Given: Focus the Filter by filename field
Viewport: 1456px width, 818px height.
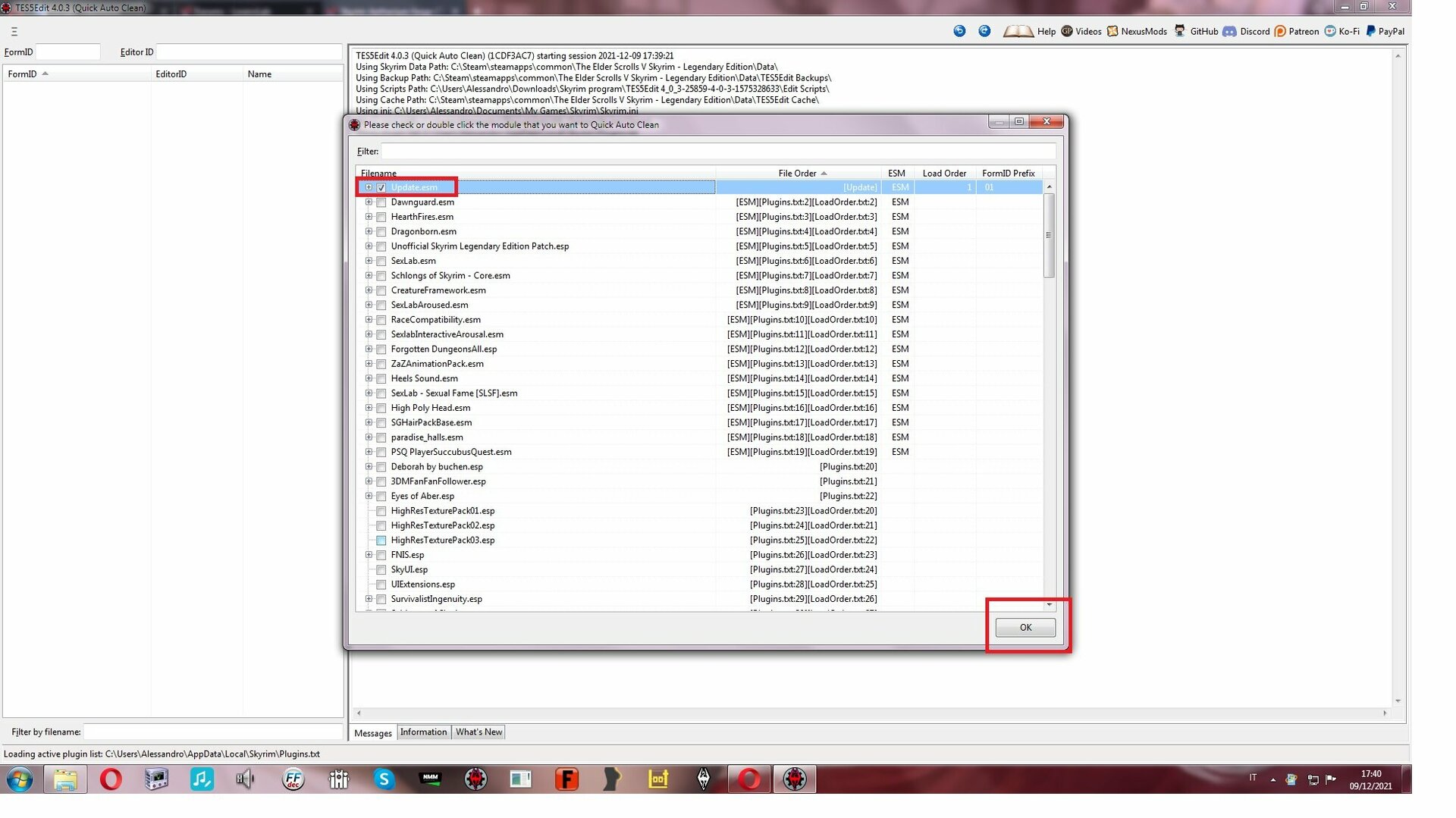Looking at the screenshot, I should pos(212,732).
